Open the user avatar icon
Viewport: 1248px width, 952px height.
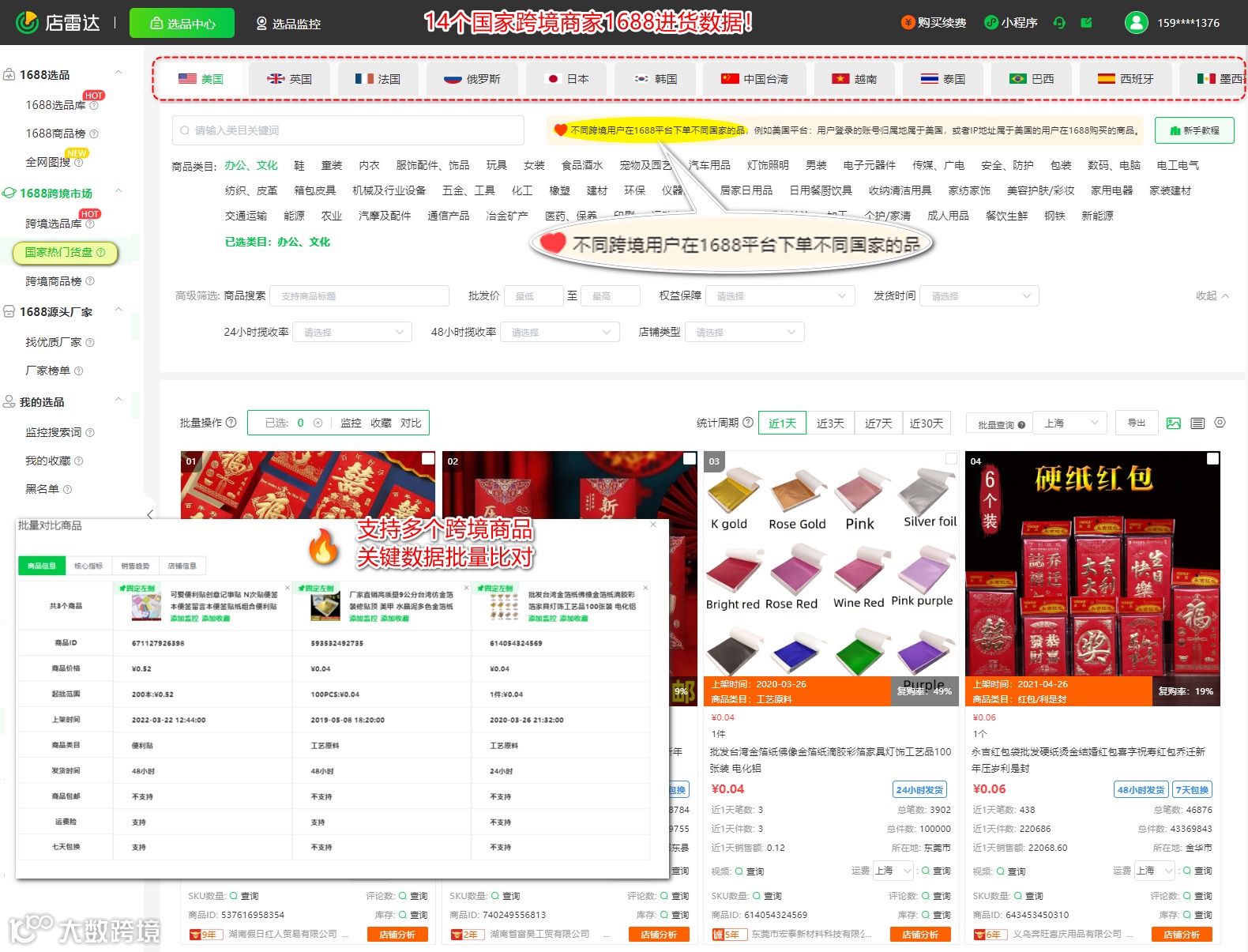(1137, 22)
